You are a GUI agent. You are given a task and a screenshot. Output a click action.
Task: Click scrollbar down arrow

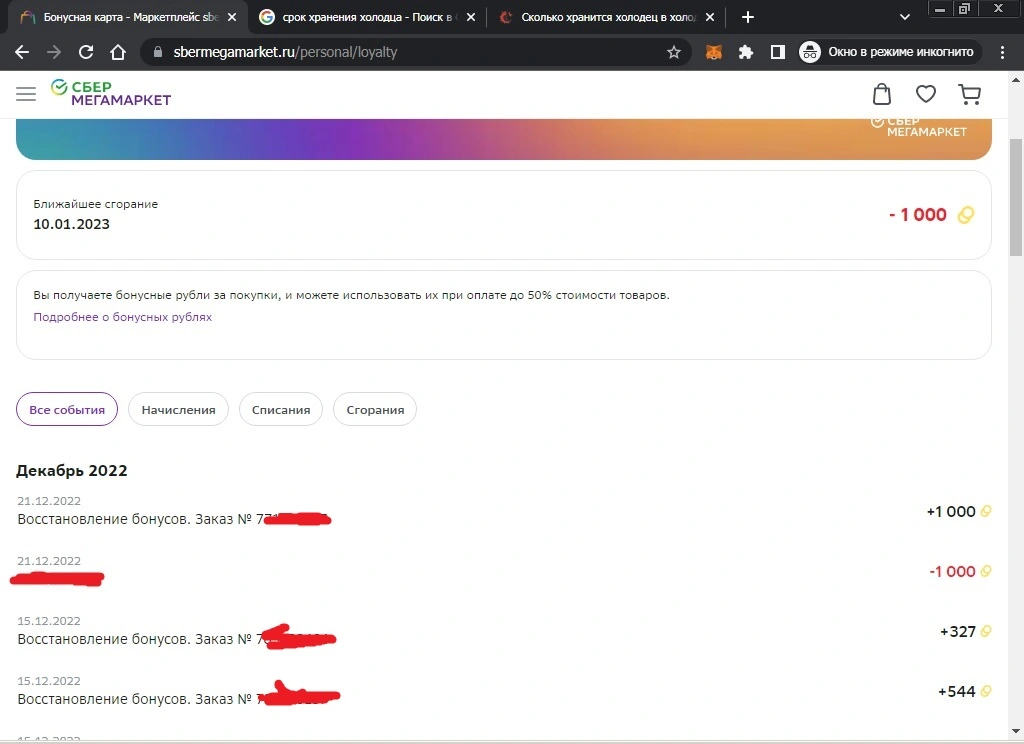1016,731
